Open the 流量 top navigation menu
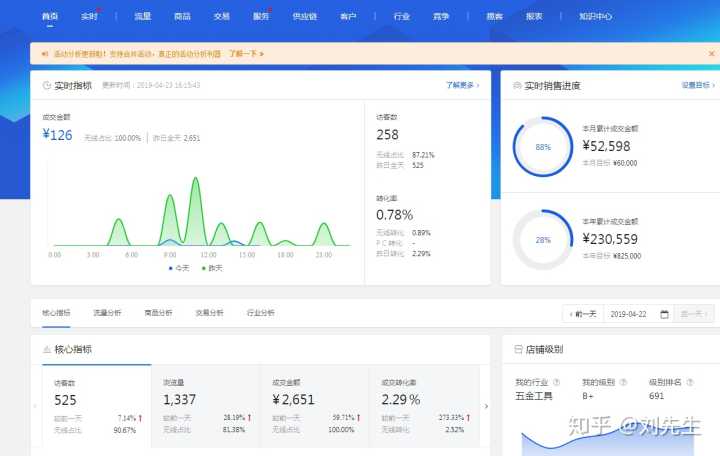Viewport: 720px width, 456px height. 142,16
